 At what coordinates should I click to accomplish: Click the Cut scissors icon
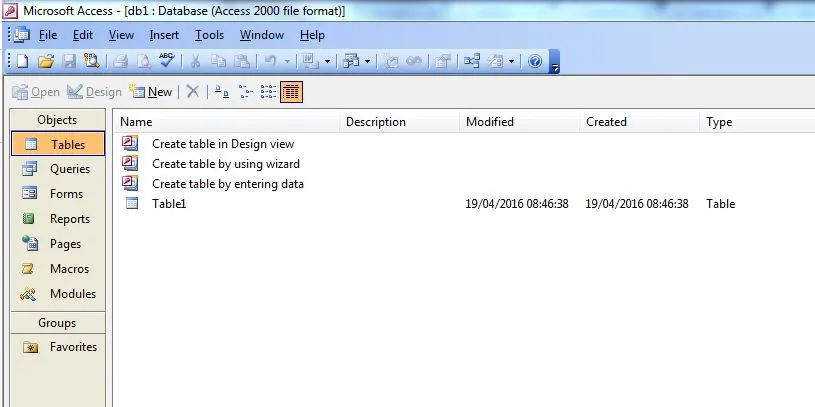195,61
